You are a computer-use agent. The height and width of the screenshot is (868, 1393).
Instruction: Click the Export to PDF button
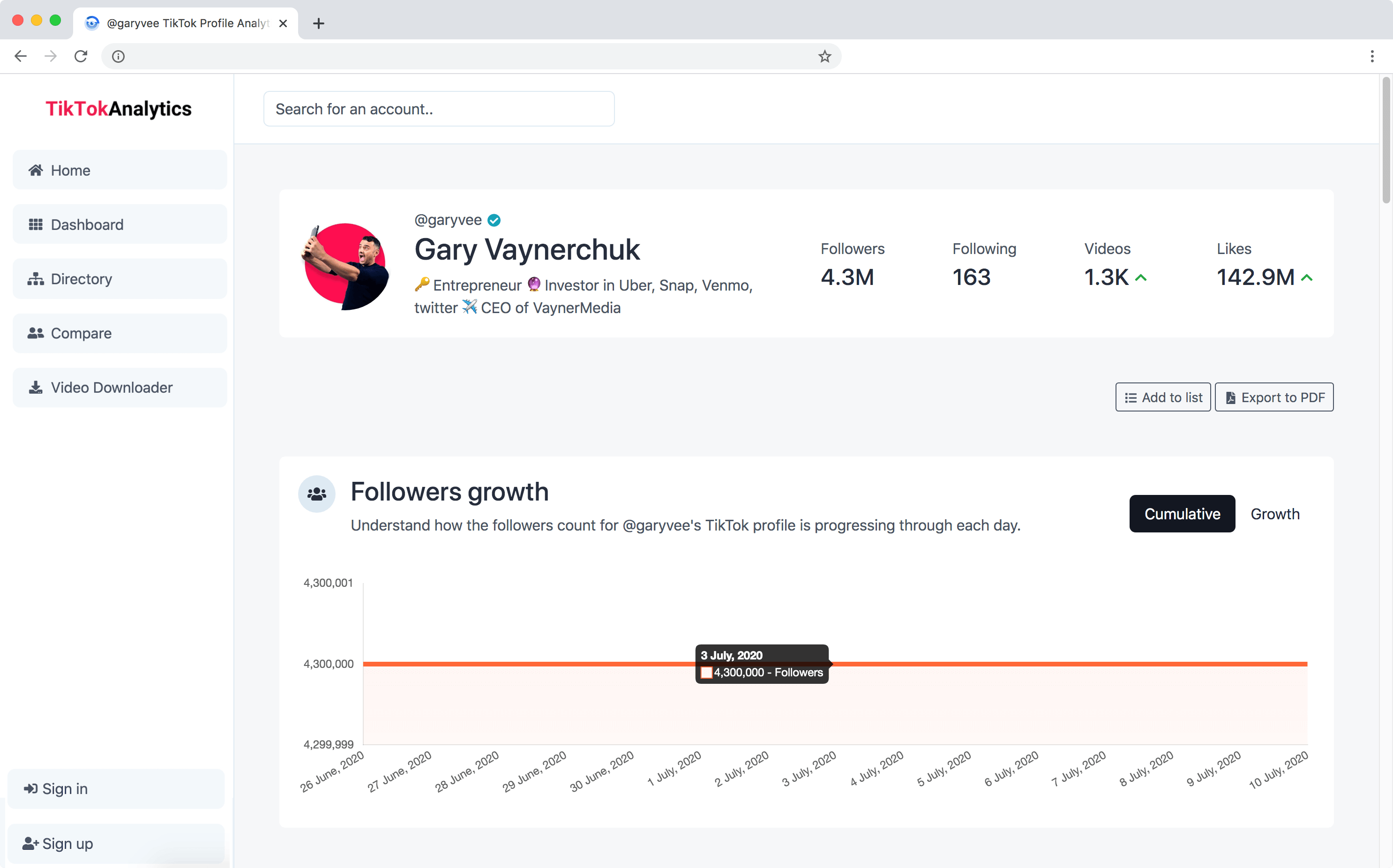point(1273,397)
